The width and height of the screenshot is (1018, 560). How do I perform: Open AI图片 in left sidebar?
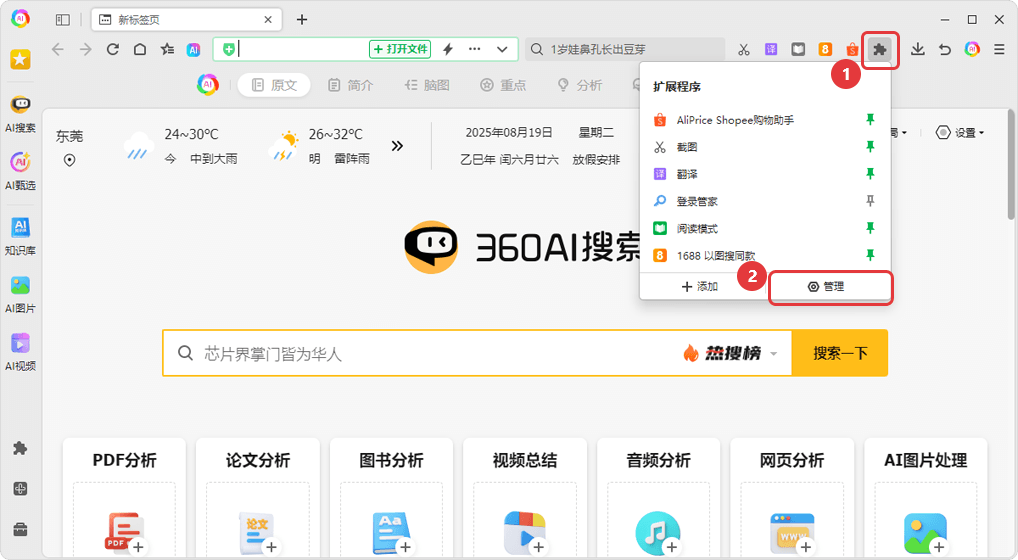click(x=20, y=294)
